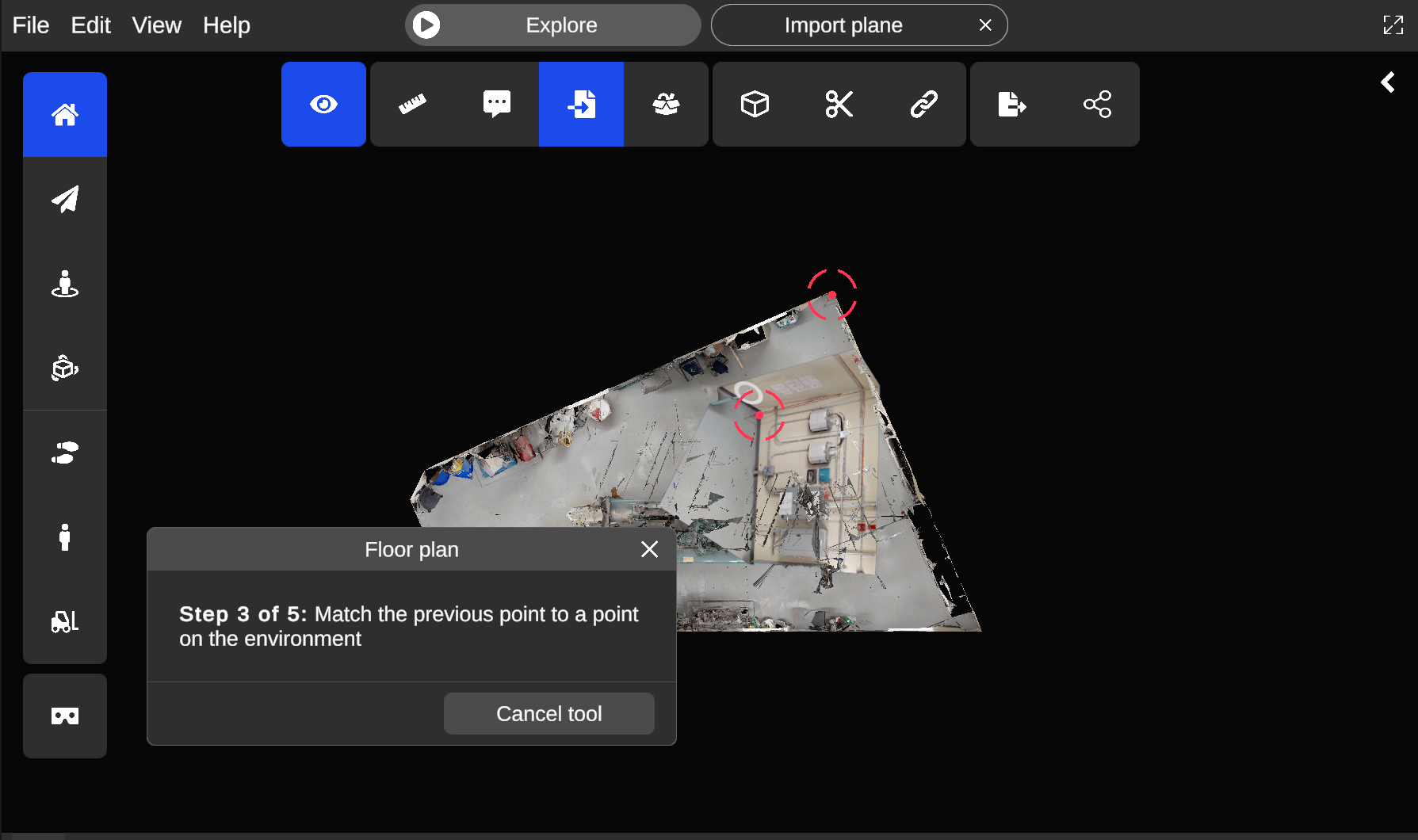Select the Home view icon in sidebar
The width and height of the screenshot is (1418, 840).
[x=65, y=115]
